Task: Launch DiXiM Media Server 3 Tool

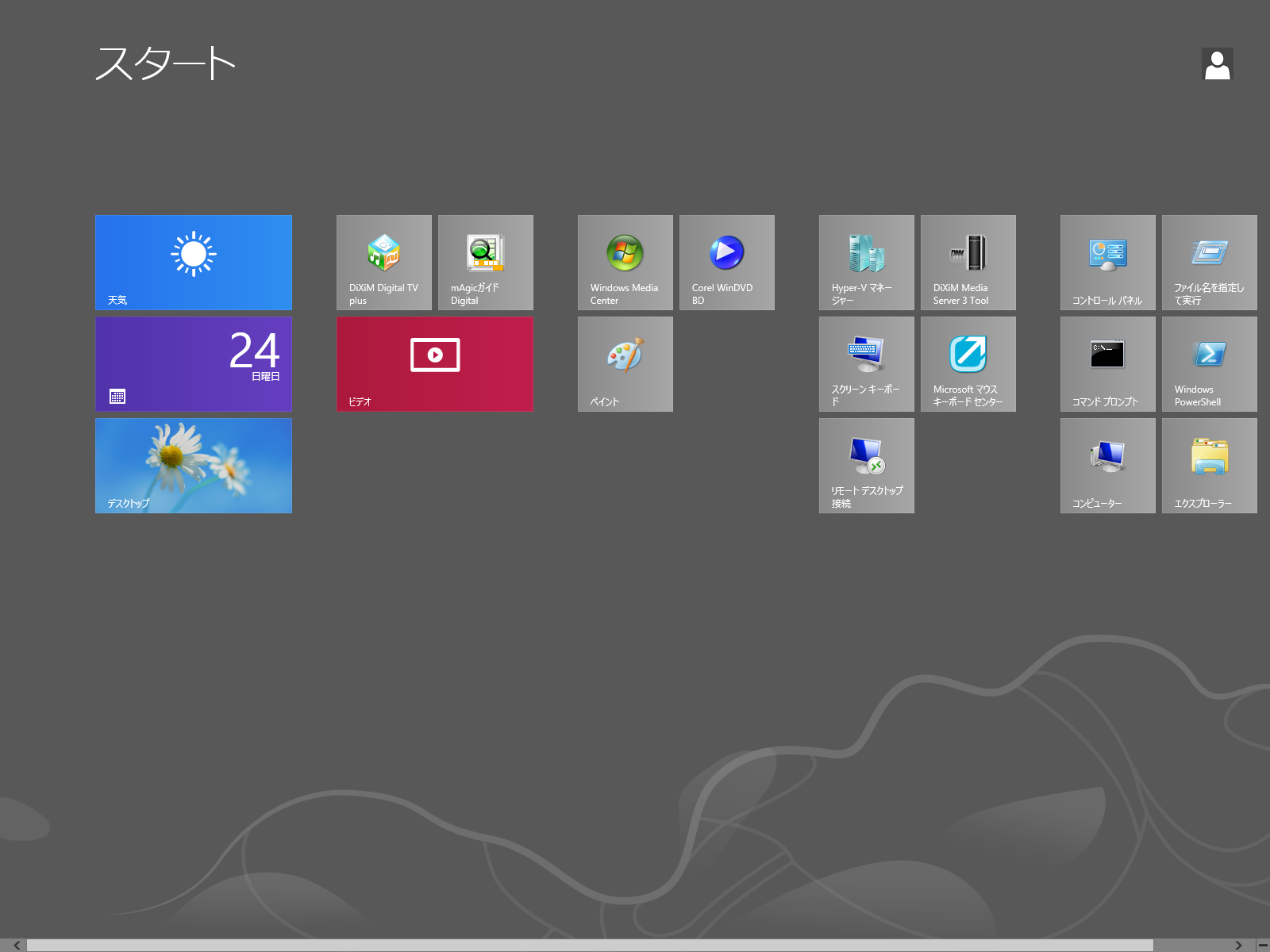Action: click(968, 263)
